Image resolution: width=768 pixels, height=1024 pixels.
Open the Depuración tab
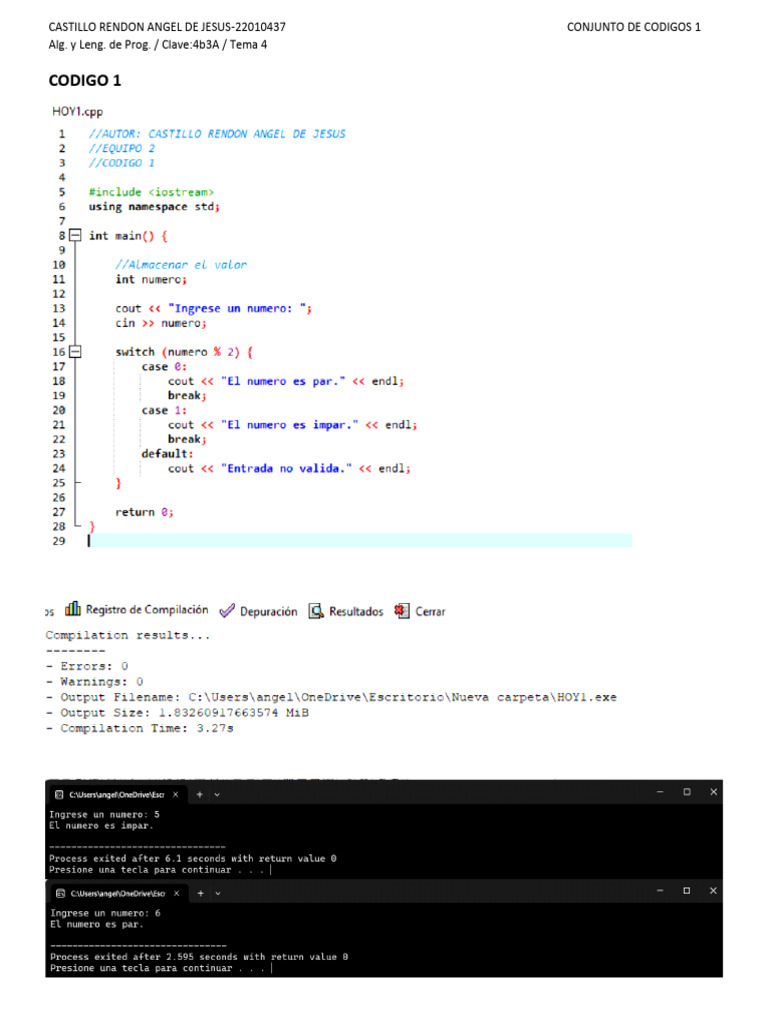(x=259, y=611)
